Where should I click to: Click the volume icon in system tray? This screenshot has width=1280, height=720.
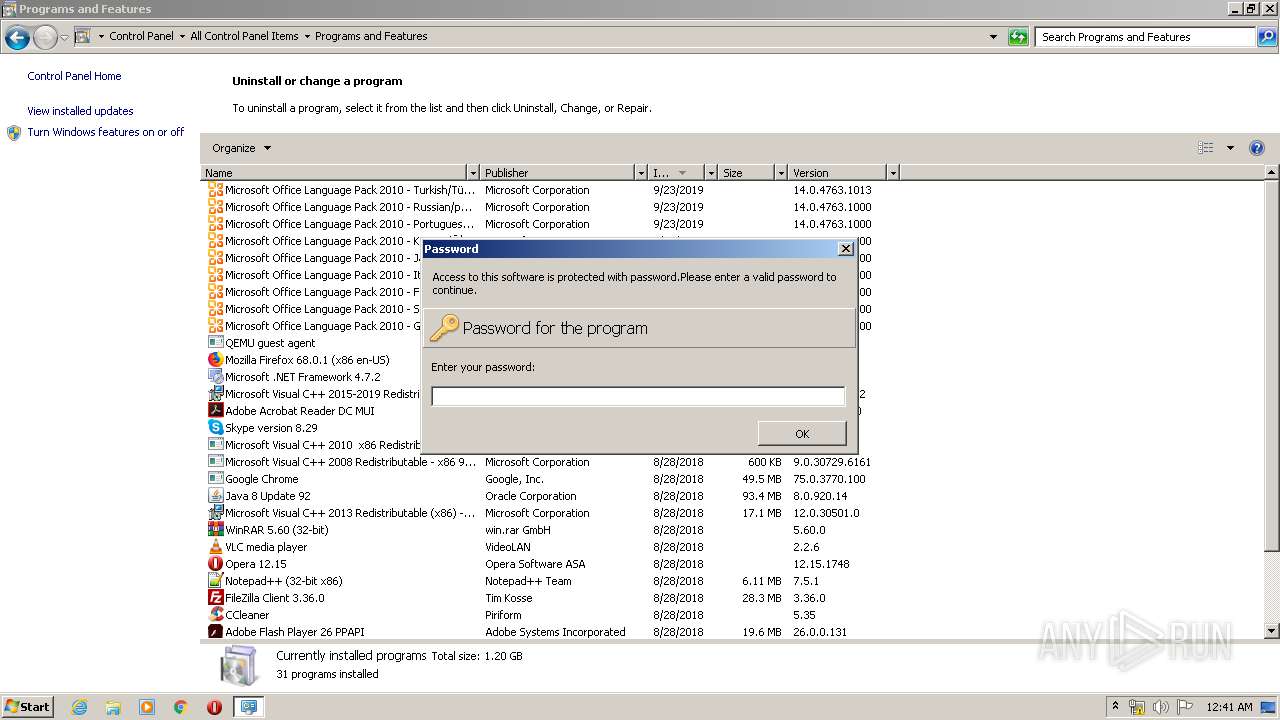coord(1161,707)
